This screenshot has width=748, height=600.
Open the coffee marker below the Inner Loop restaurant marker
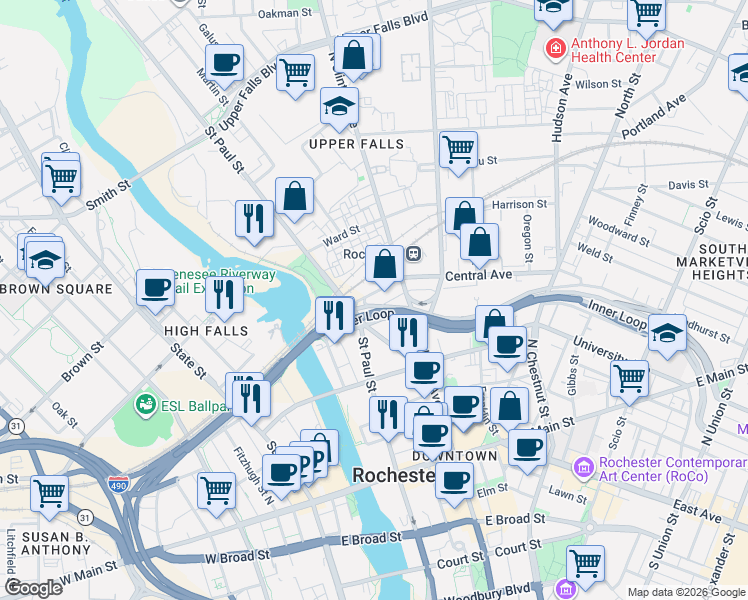(424, 372)
